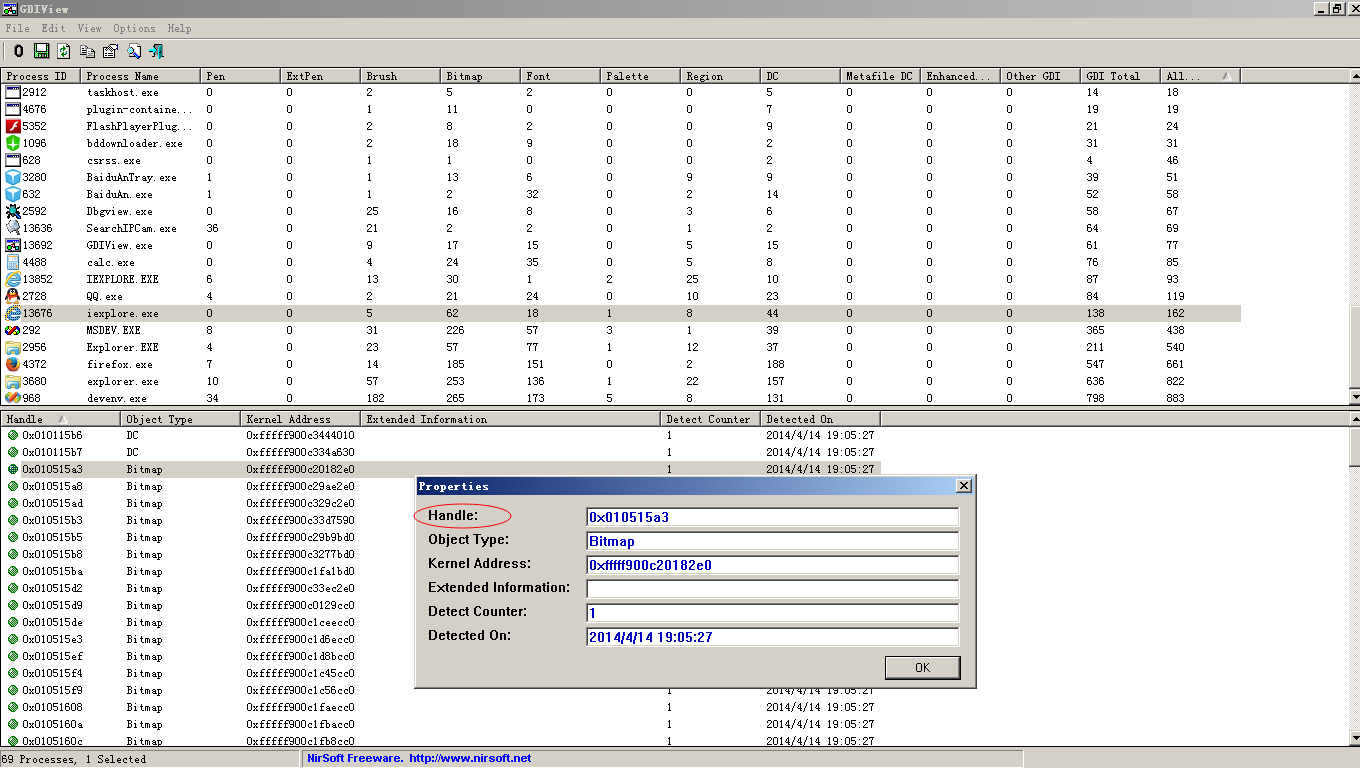The width and height of the screenshot is (1360, 768).
Task: Click the find magnifier toolbar icon
Action: click(x=133, y=51)
